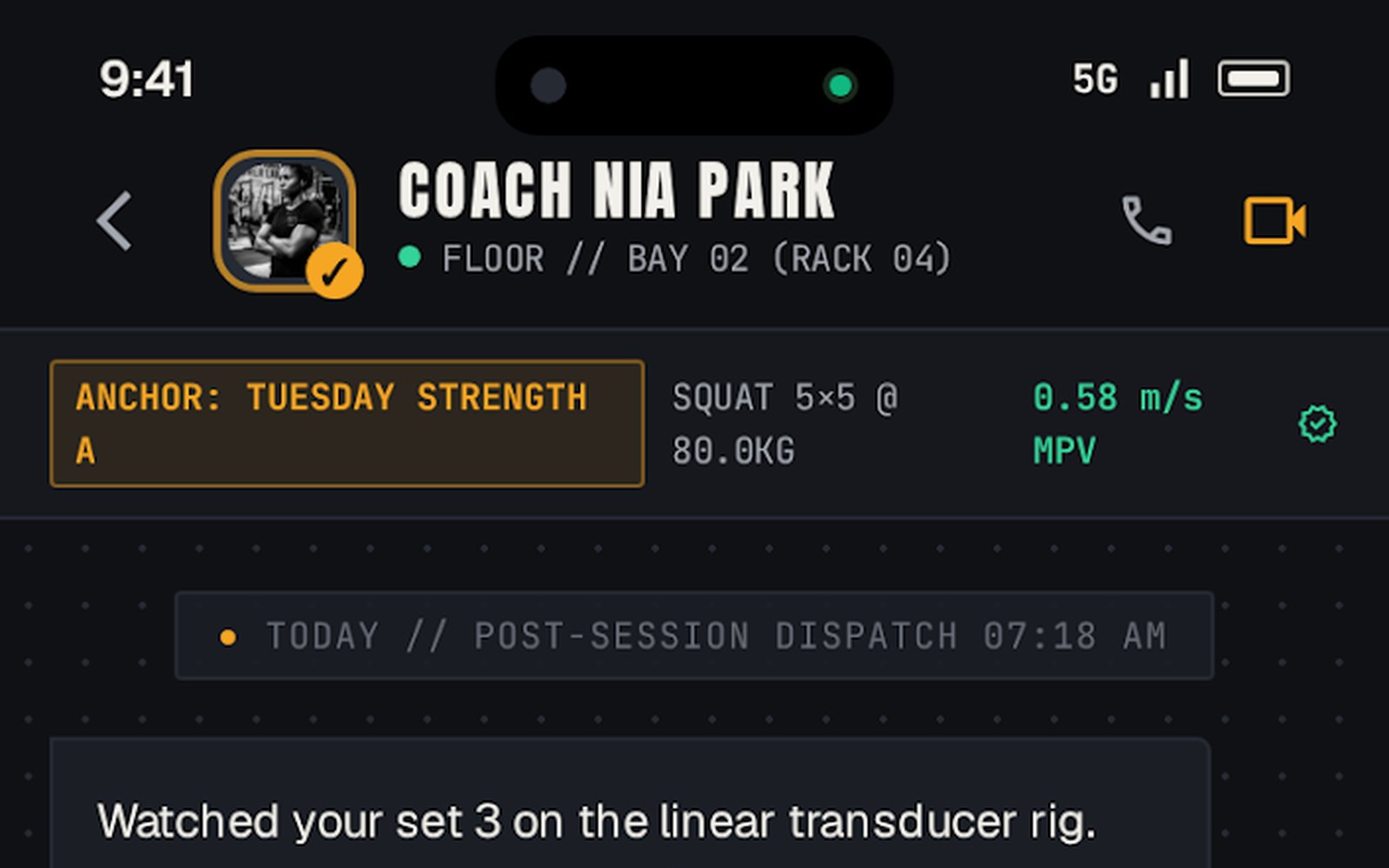The height and width of the screenshot is (868, 1389).
Task: Open the Anchor: Tuesday Strength A badge
Action: click(x=347, y=424)
